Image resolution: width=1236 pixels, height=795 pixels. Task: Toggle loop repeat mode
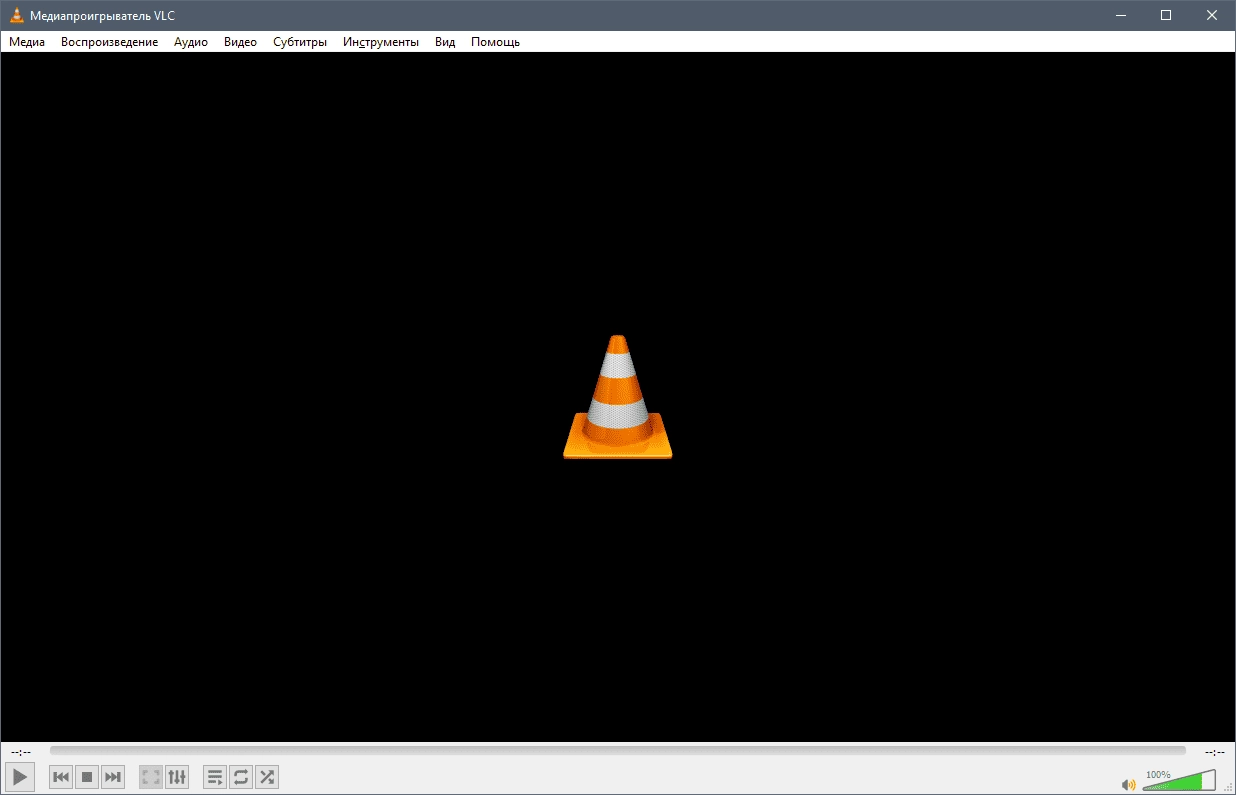point(241,777)
